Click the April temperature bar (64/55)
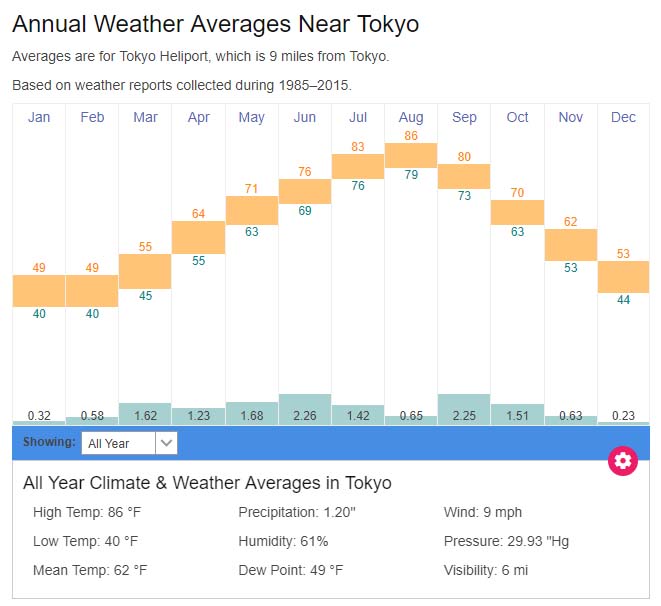 198,237
